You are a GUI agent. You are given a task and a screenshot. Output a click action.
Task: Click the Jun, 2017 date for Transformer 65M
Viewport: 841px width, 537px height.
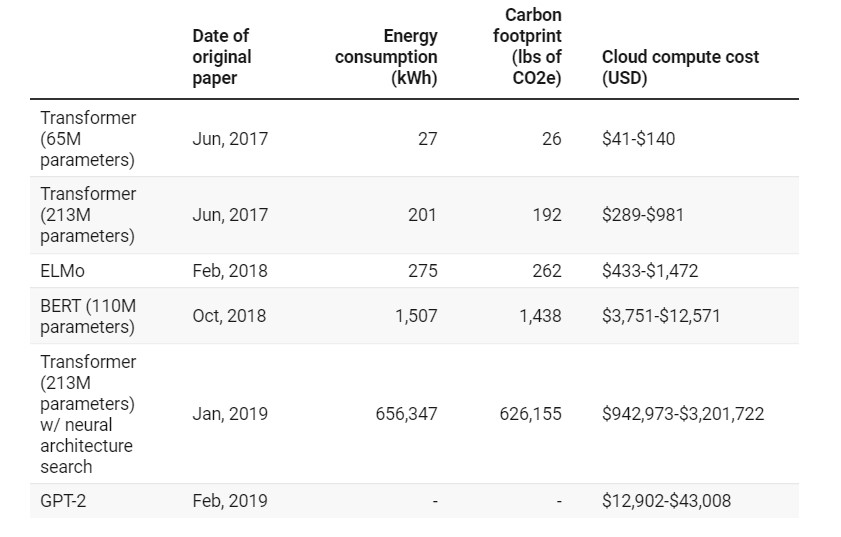[230, 139]
